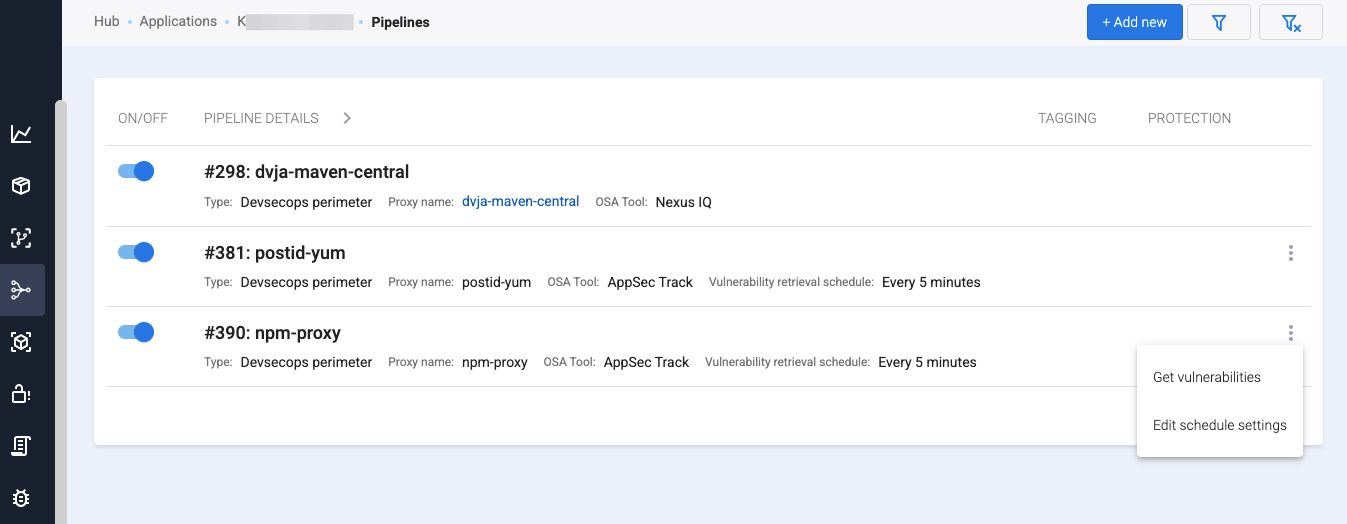Click the cube icon in sidebar
Image resolution: width=1347 pixels, height=524 pixels.
21,186
